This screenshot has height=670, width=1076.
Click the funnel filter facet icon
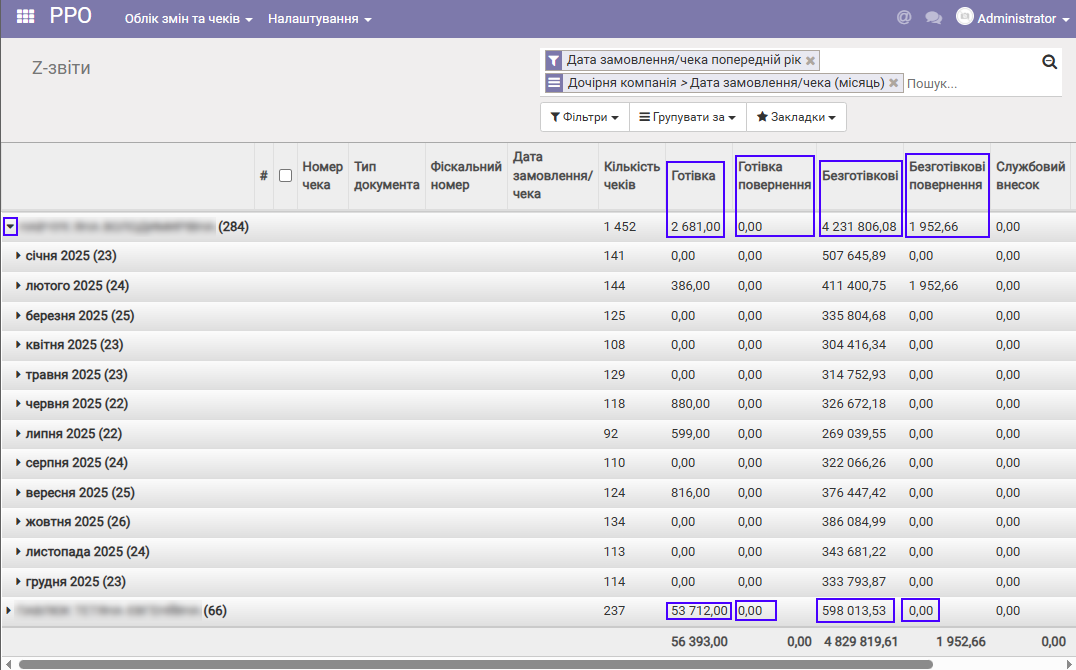point(554,60)
